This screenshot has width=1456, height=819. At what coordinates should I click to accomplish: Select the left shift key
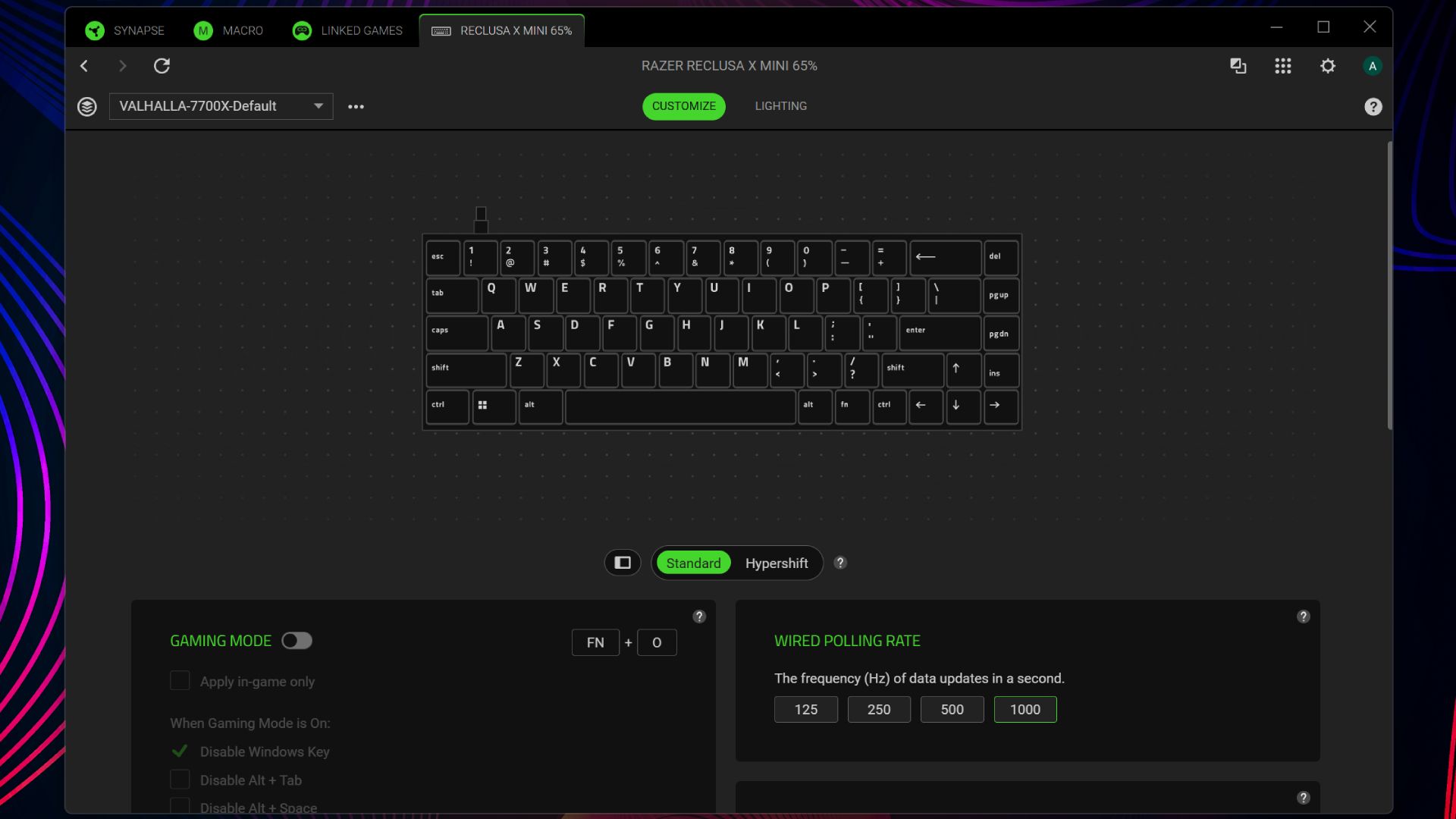coord(466,369)
